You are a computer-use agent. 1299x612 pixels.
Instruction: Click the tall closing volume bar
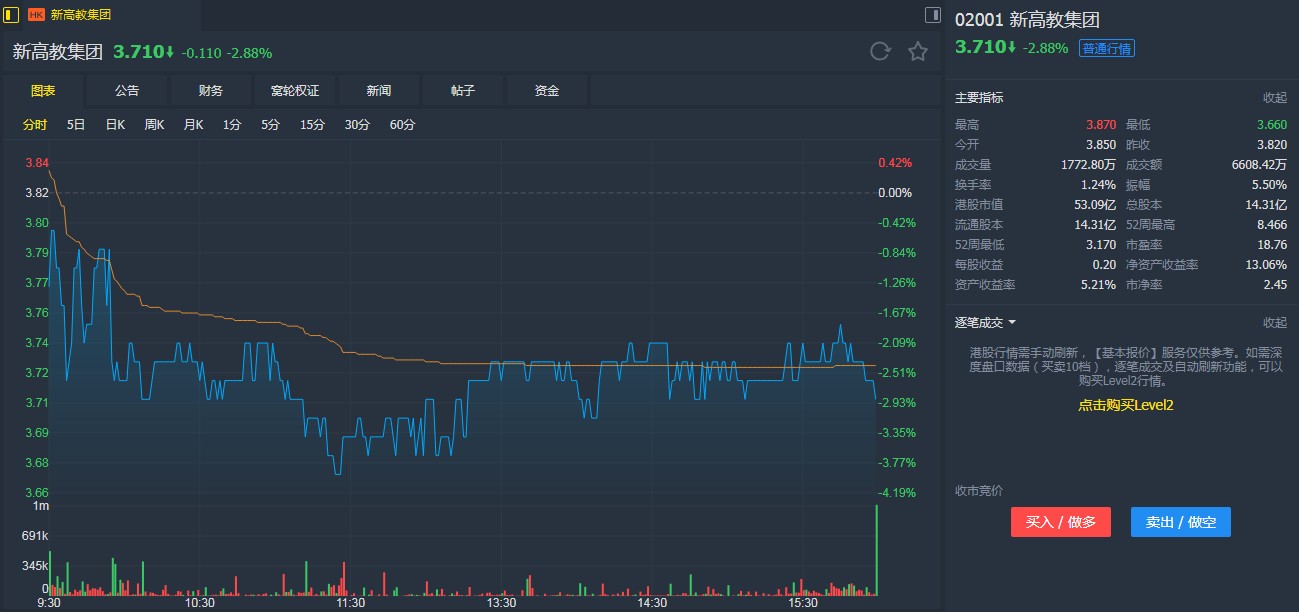876,550
